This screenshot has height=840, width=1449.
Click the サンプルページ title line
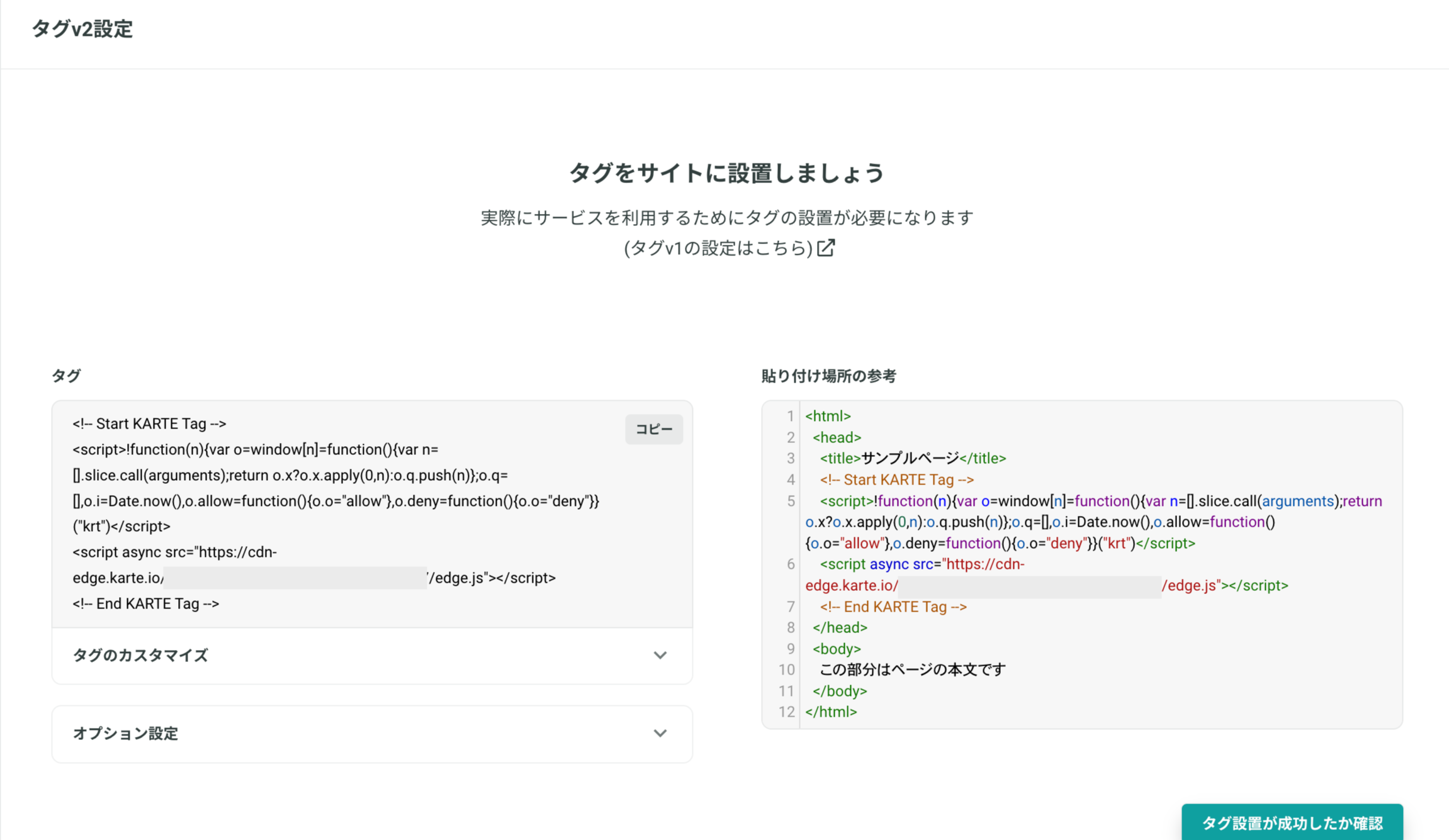click(x=913, y=458)
